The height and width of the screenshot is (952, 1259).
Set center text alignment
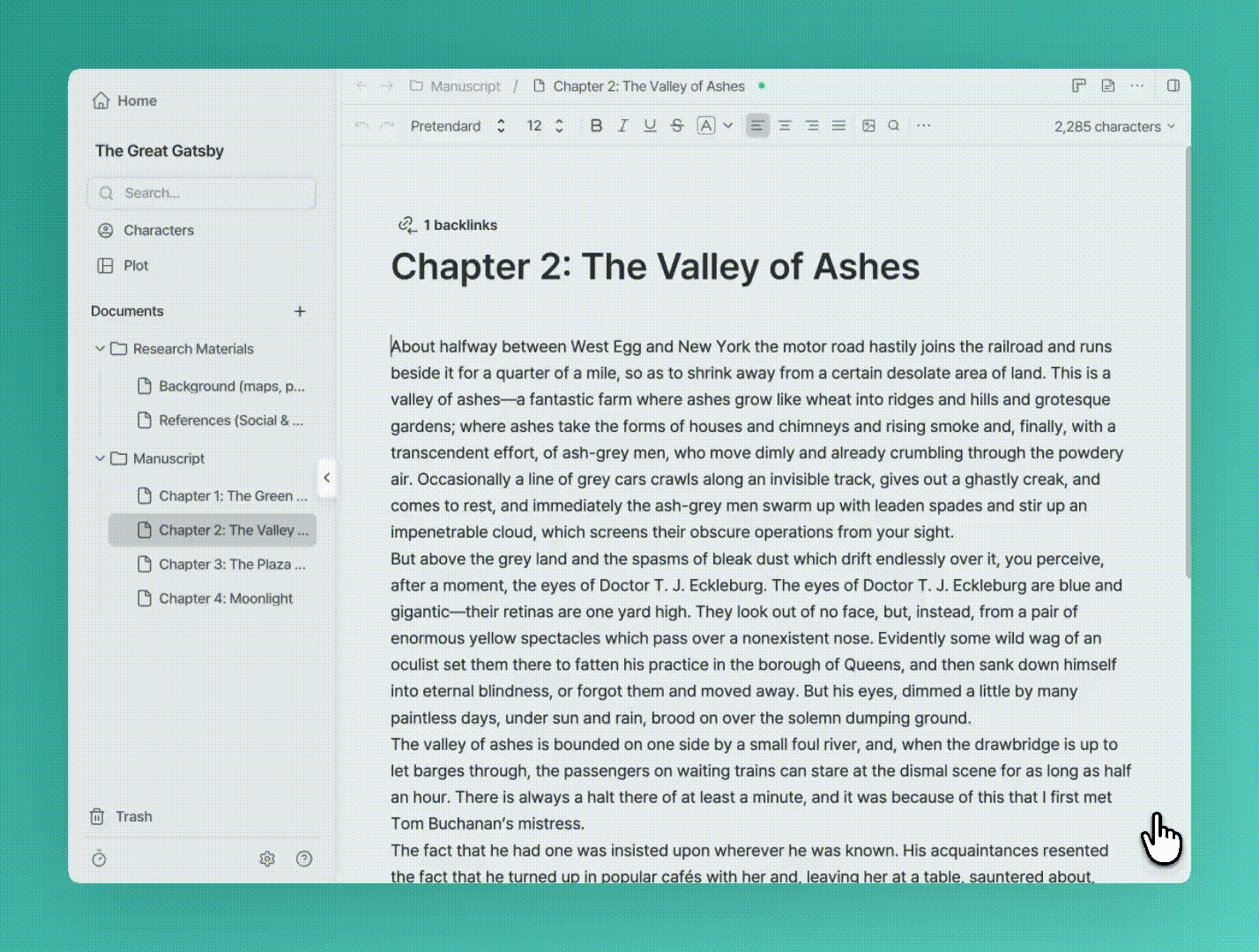tap(785, 125)
